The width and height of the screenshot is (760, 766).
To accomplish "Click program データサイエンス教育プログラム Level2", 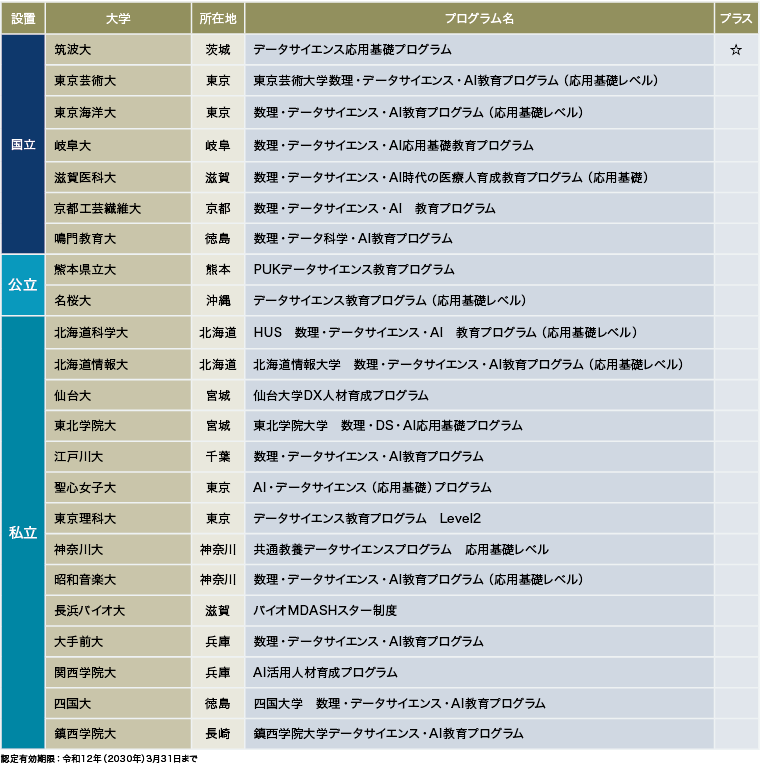I will (x=367, y=519).
